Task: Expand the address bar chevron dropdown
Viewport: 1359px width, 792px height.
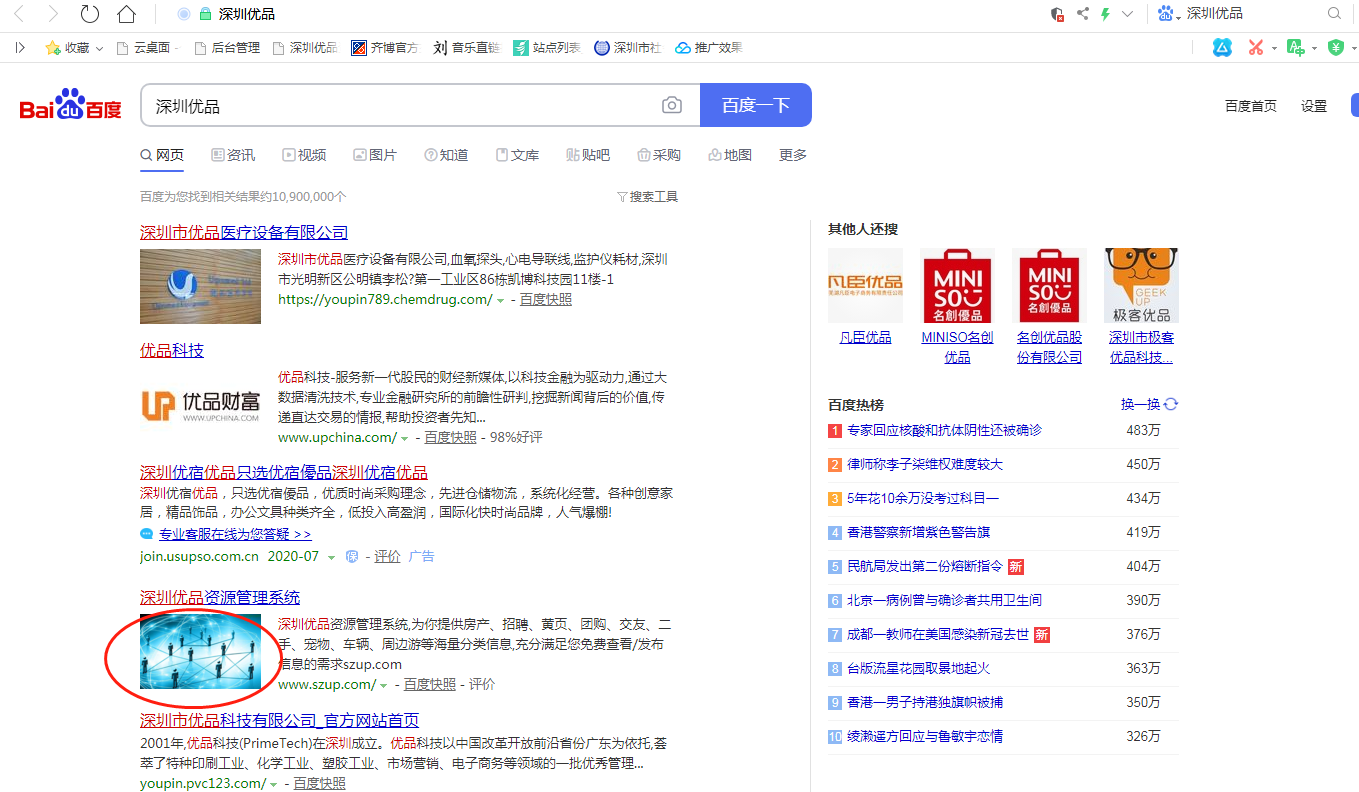Action: pos(1128,14)
